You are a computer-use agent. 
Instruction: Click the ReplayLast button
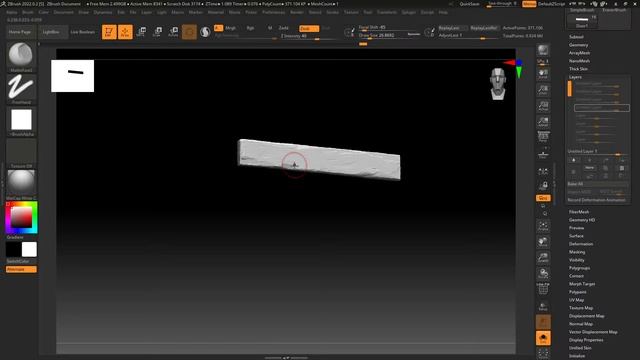[452, 28]
